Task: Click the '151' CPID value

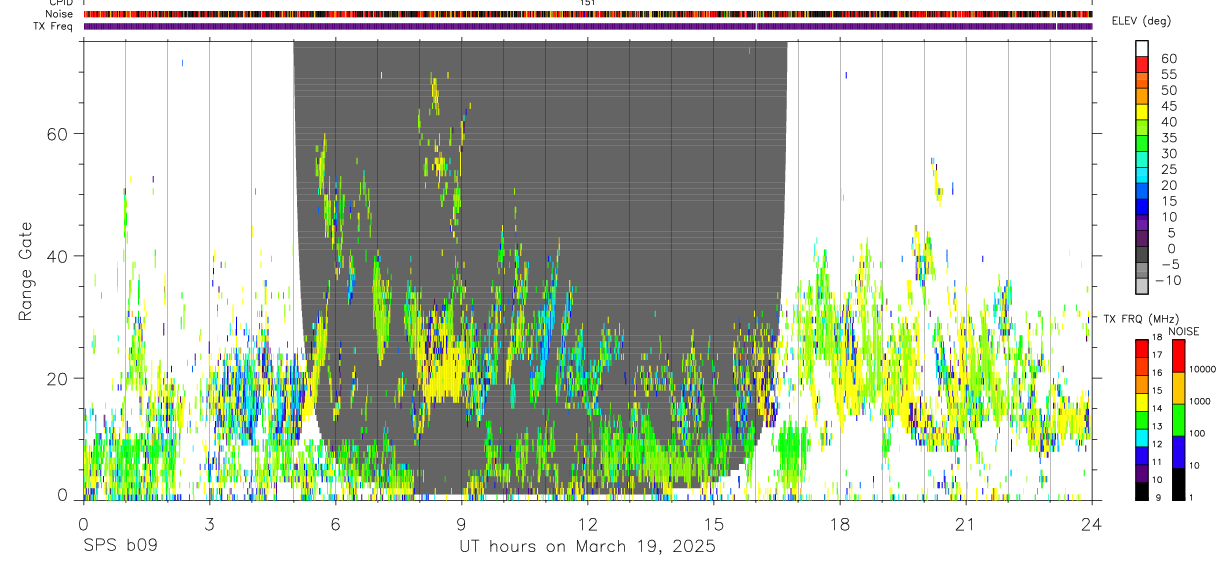Action: click(x=587, y=3)
